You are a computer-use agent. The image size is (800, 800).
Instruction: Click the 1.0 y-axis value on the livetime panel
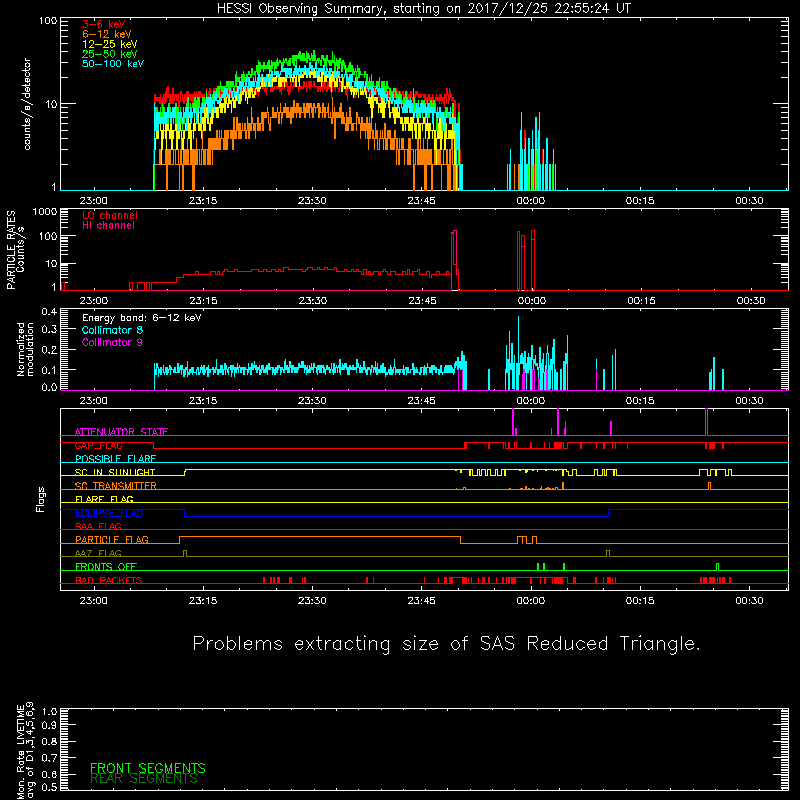point(49,712)
